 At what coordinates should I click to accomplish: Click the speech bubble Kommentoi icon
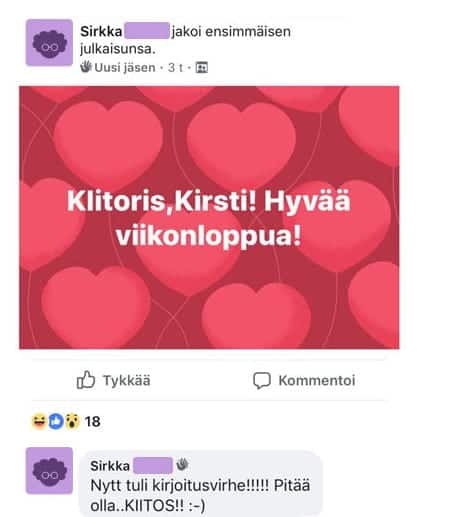pos(262,381)
